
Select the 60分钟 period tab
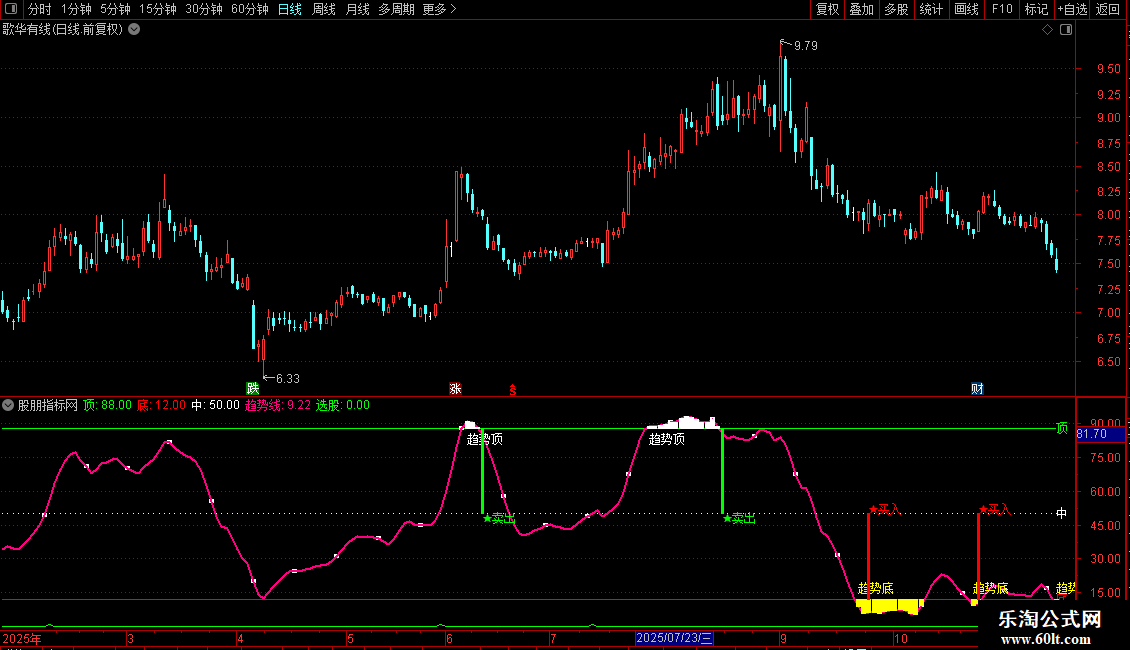pos(249,9)
